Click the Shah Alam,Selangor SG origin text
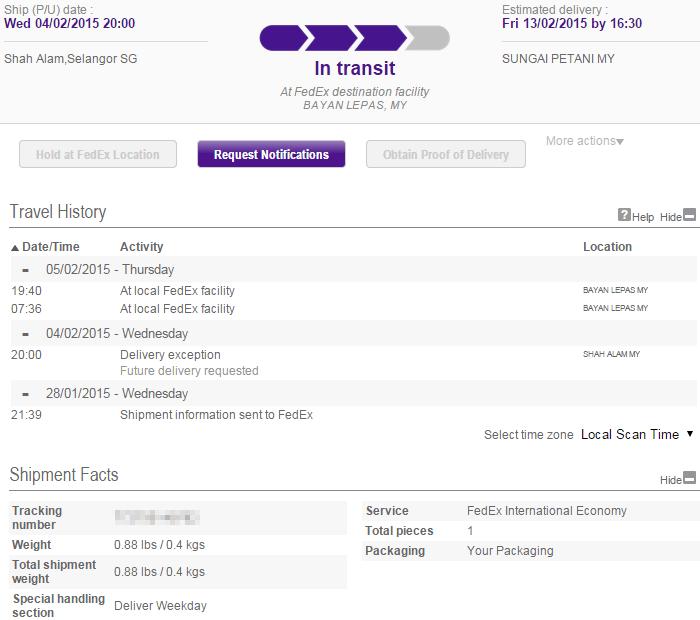This screenshot has width=700, height=620. click(71, 59)
